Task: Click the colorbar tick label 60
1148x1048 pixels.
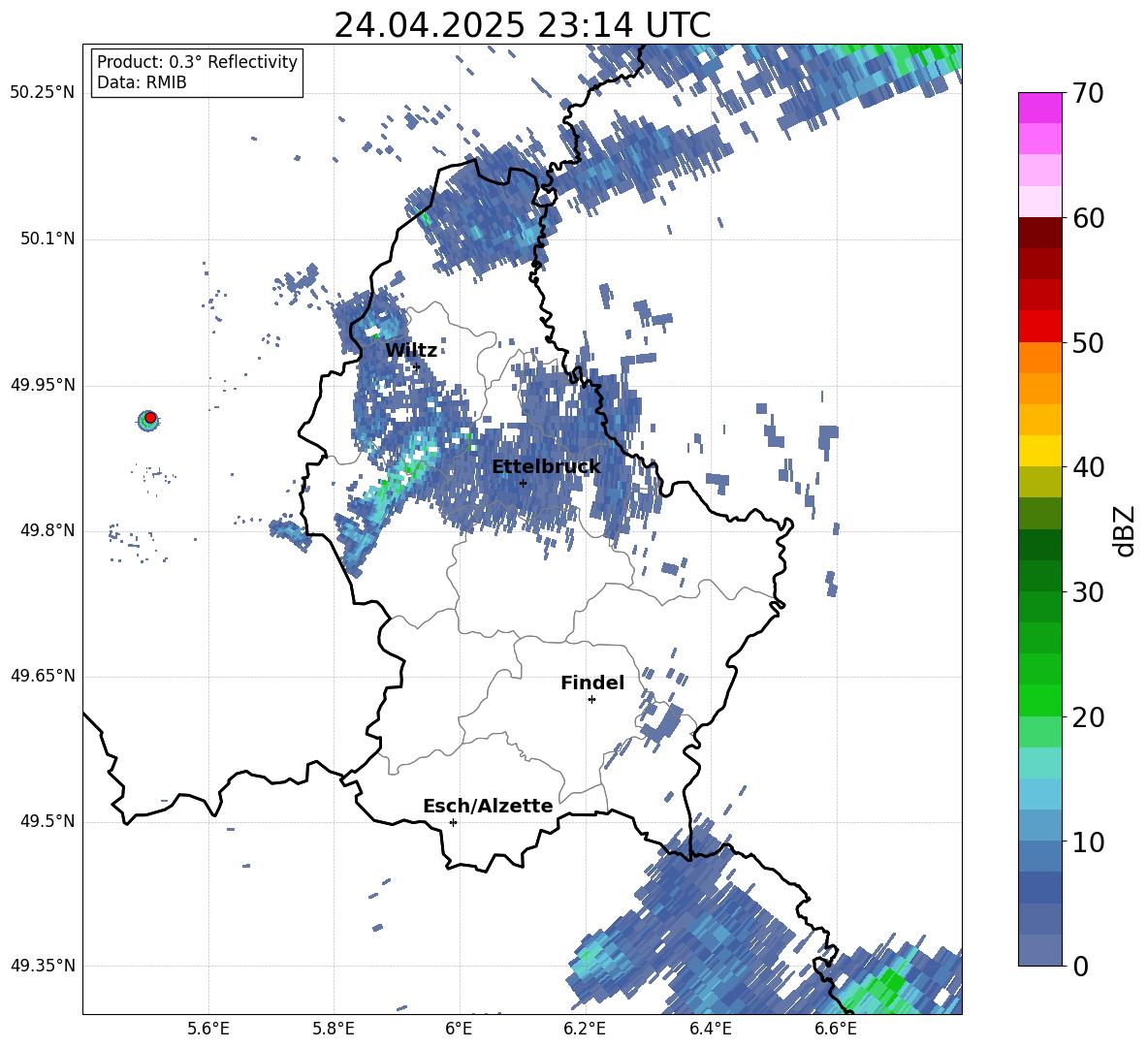Action: click(x=1088, y=218)
